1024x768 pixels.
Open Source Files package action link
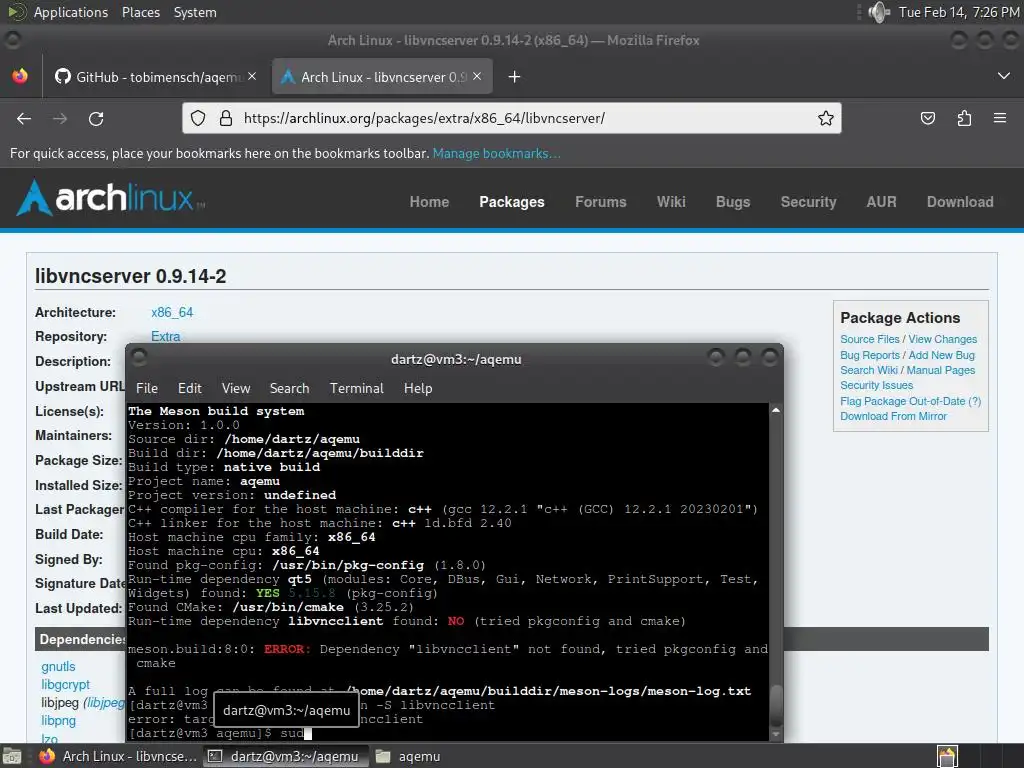click(869, 339)
